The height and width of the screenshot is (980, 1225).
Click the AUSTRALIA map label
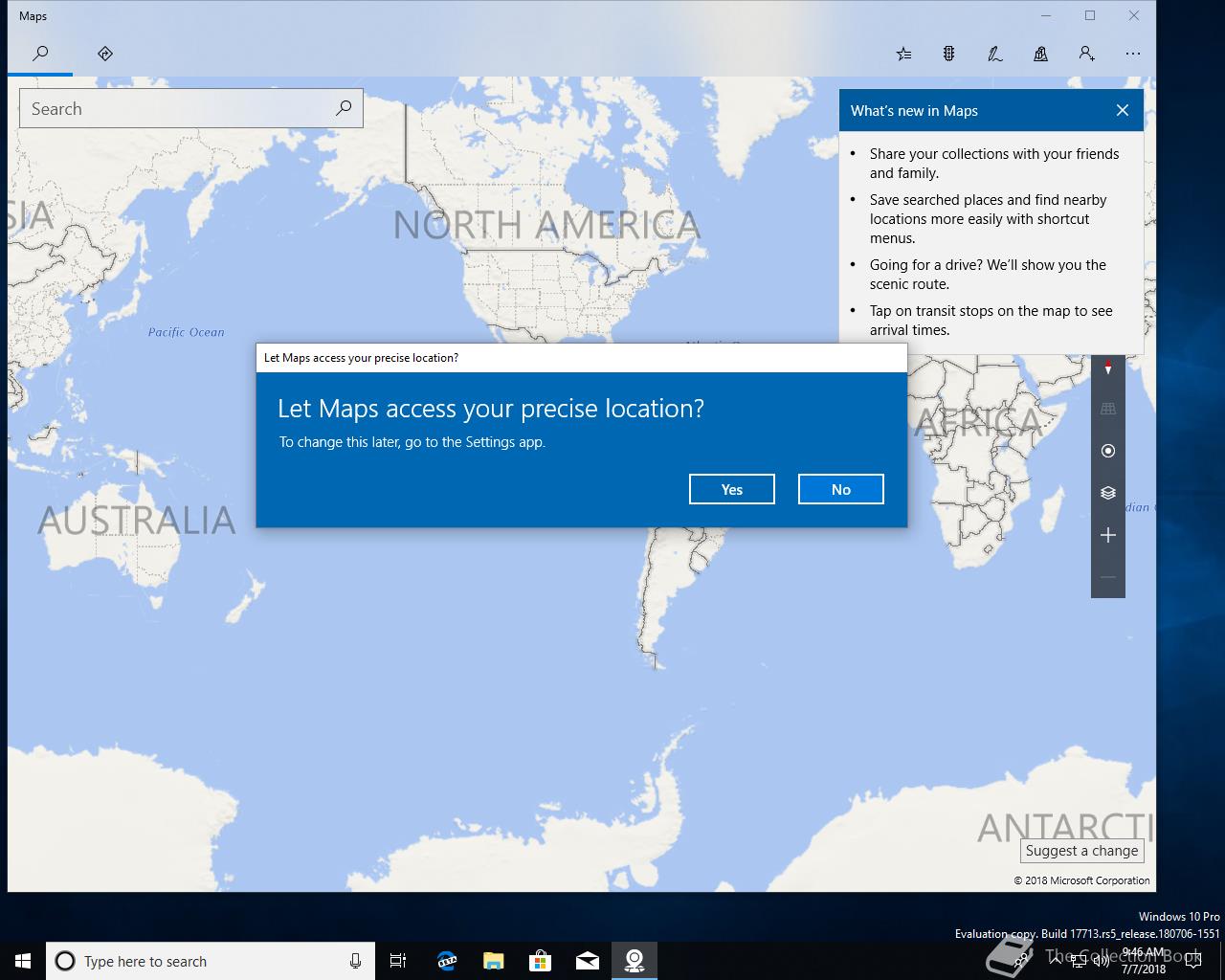136,521
